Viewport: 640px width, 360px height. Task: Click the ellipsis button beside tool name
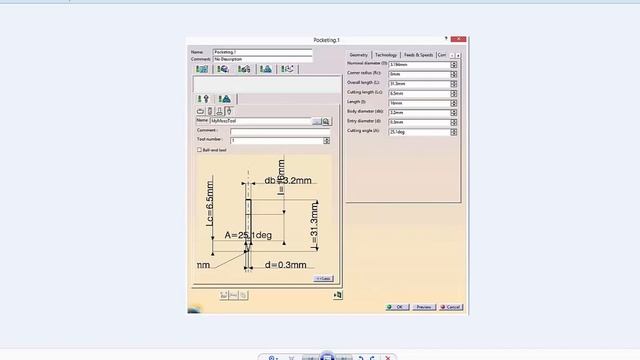click(x=317, y=122)
